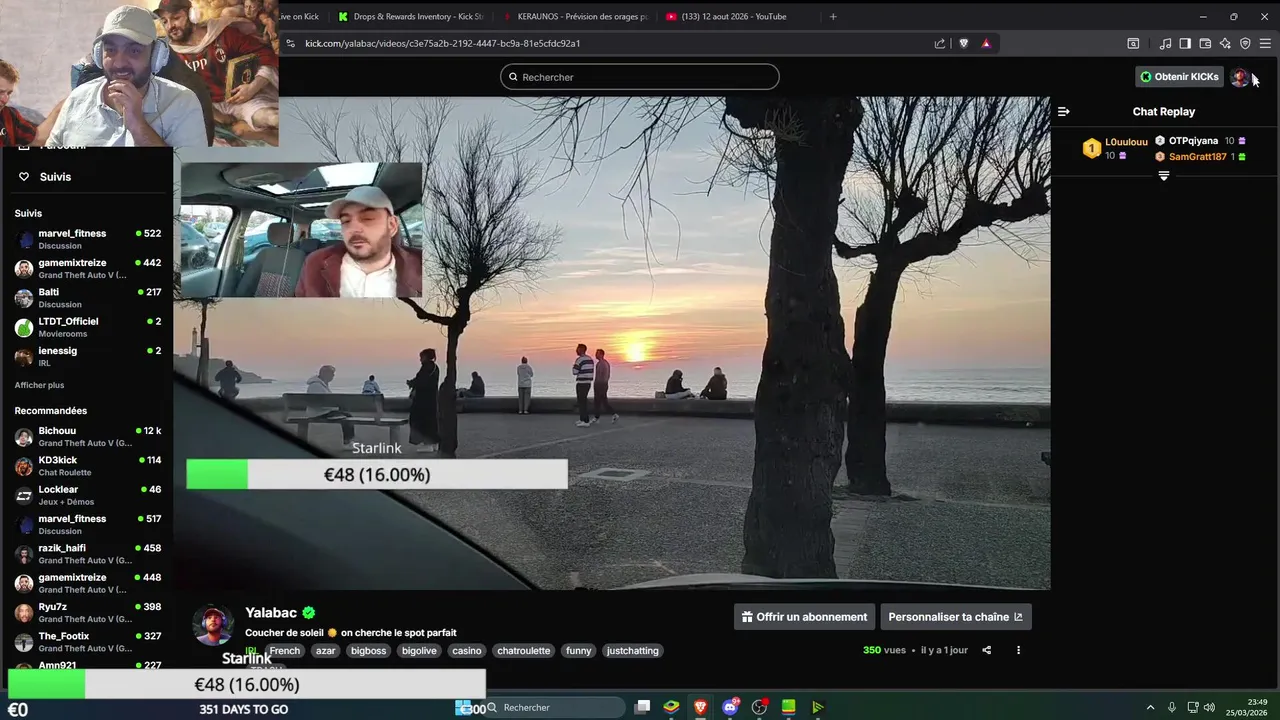The height and width of the screenshot is (720, 1280).
Task: Open recommended channel Bichouu
Action: pos(88,436)
